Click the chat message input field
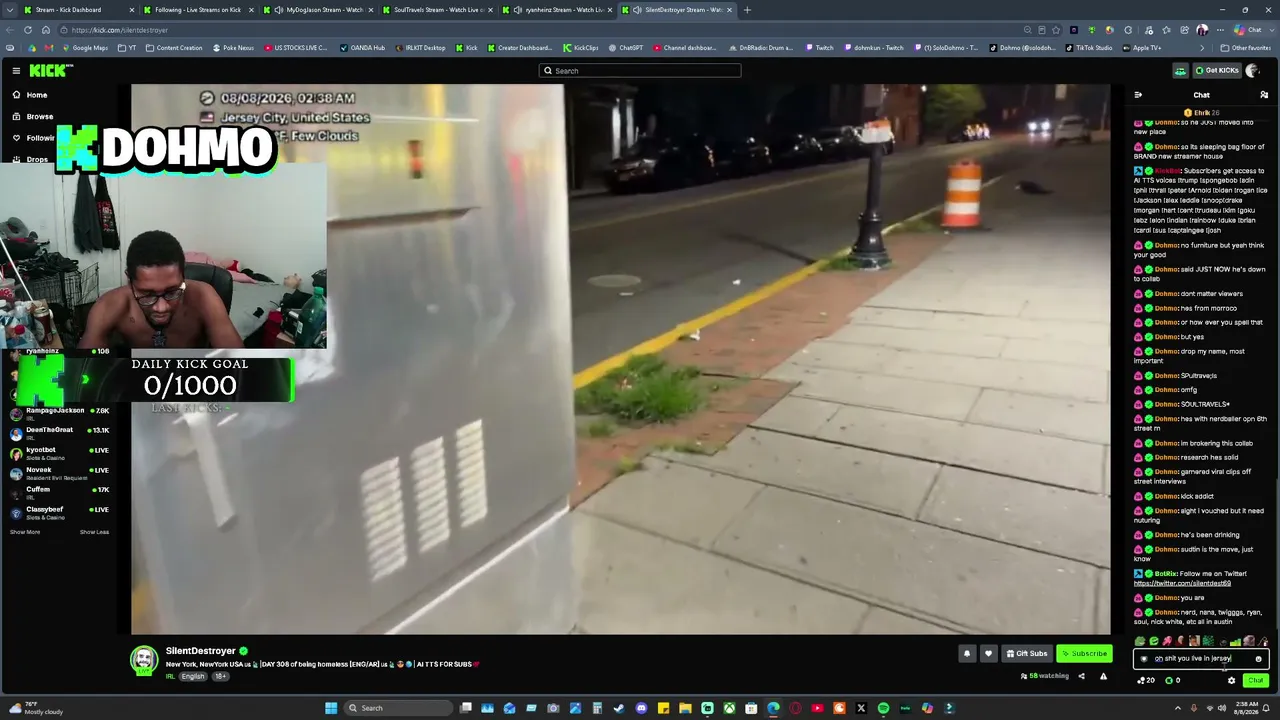The width and height of the screenshot is (1280, 720). [x=1201, y=659]
